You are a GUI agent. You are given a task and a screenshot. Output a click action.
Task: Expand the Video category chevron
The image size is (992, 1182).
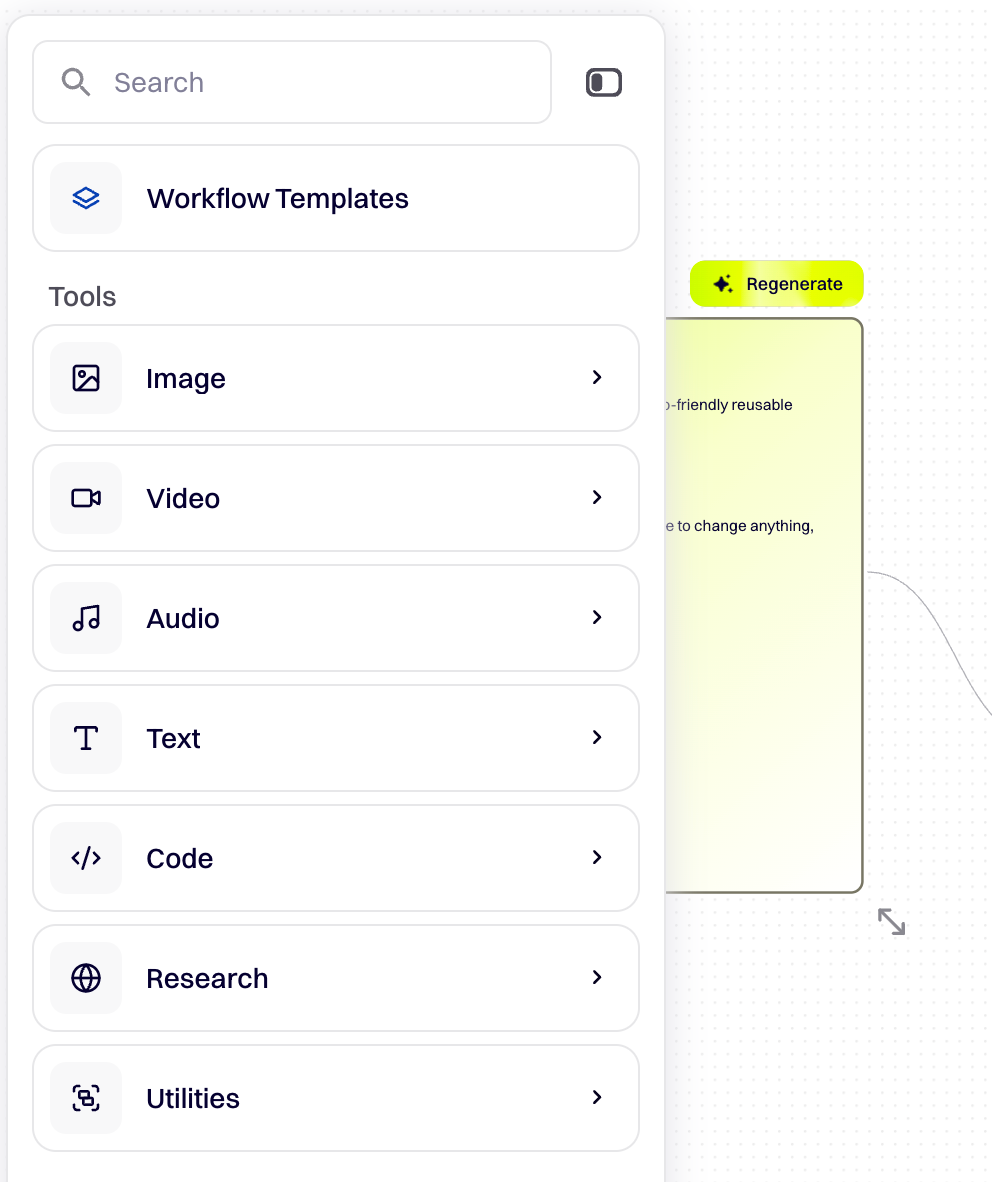[x=597, y=497]
